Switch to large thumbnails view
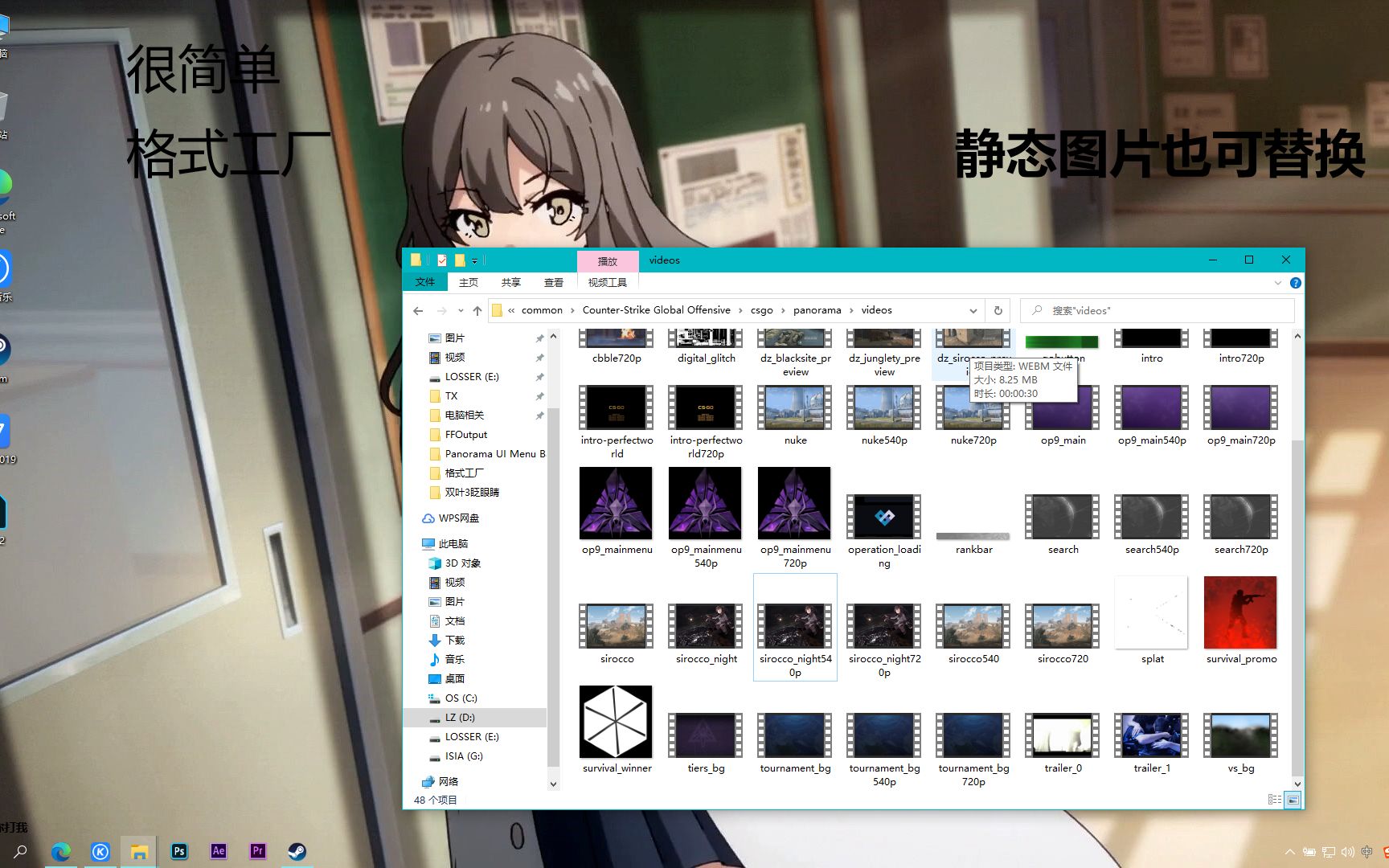This screenshot has height=868, width=1389. [x=1293, y=800]
